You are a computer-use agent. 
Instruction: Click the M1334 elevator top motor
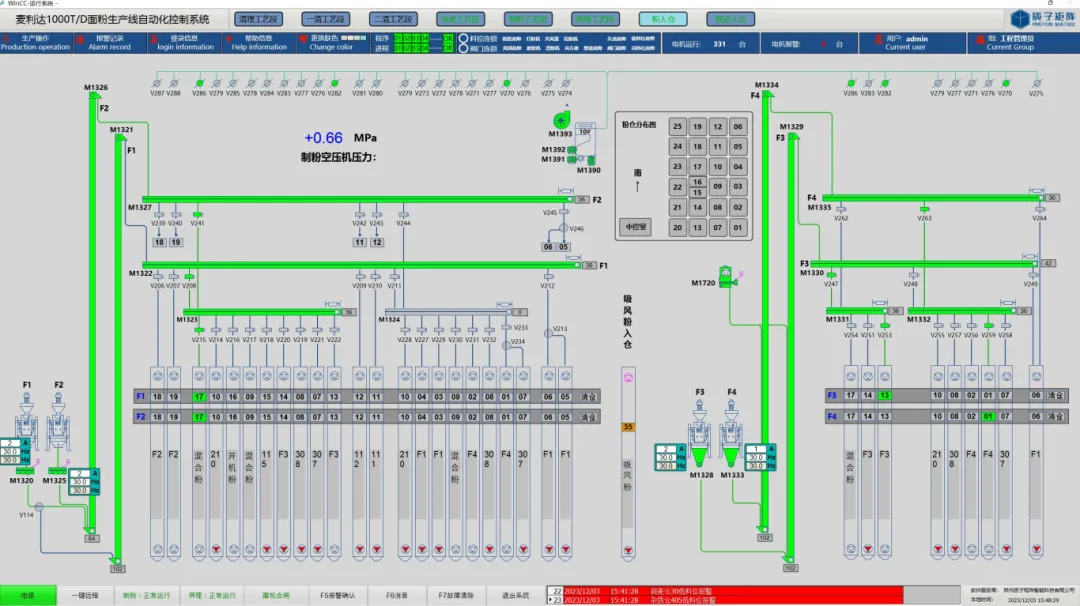(767, 94)
